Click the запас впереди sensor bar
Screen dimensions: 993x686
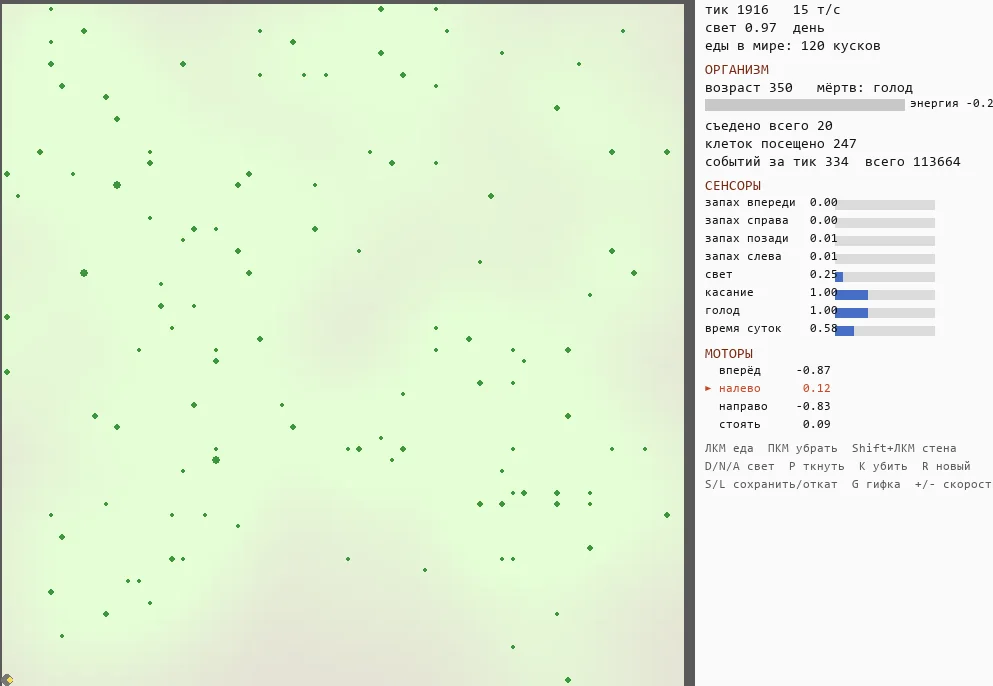[x=885, y=205]
